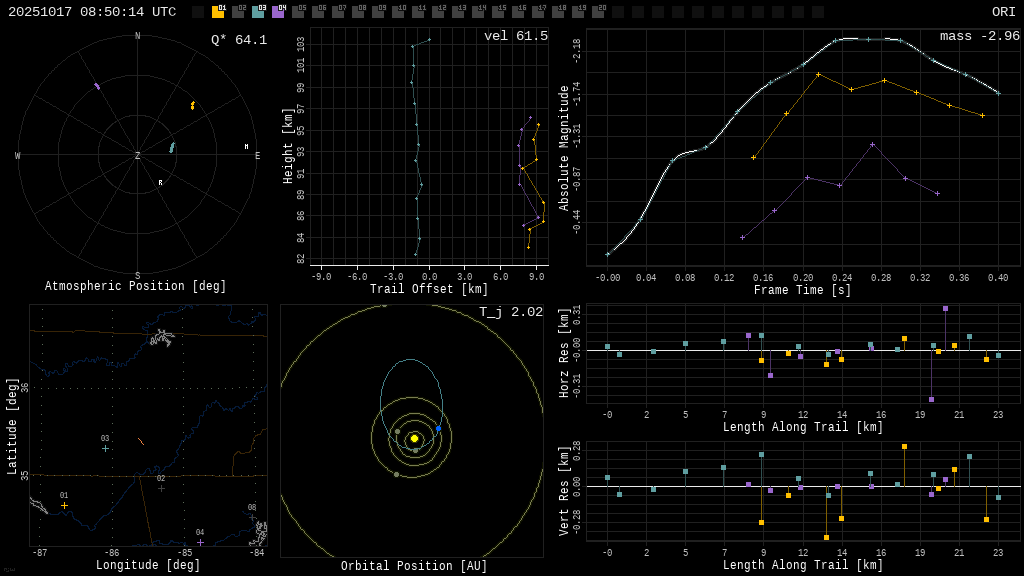Click the UTC timestamp text

(x=92, y=12)
